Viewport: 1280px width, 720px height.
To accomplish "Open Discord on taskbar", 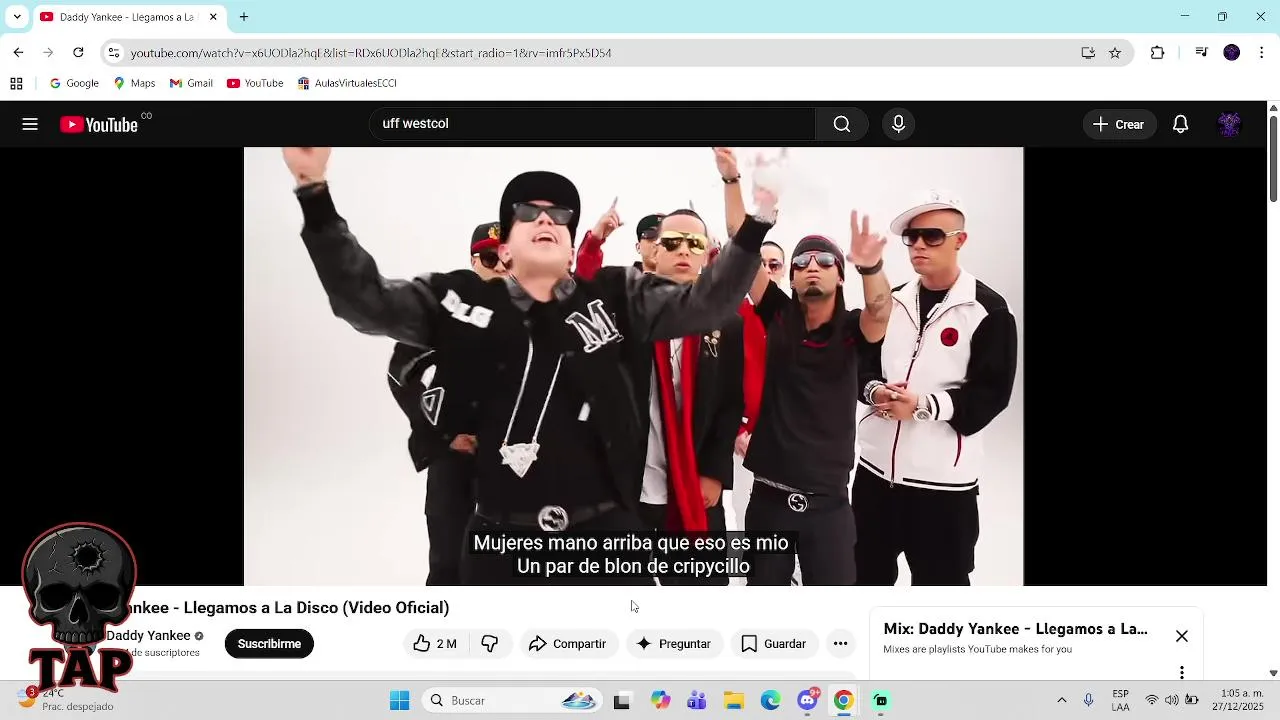I will pyautogui.click(x=808, y=701).
